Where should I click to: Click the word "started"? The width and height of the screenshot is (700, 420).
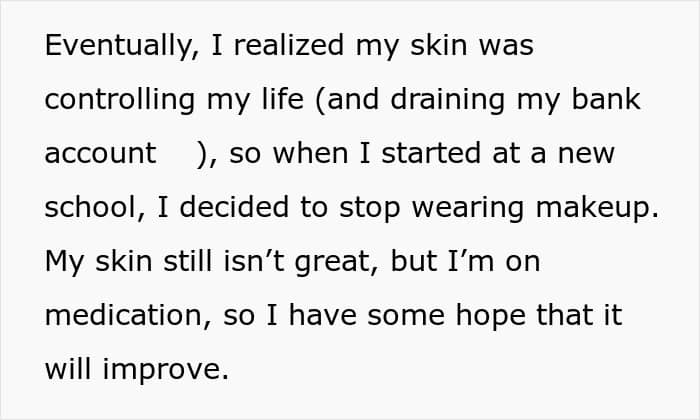coord(431,153)
